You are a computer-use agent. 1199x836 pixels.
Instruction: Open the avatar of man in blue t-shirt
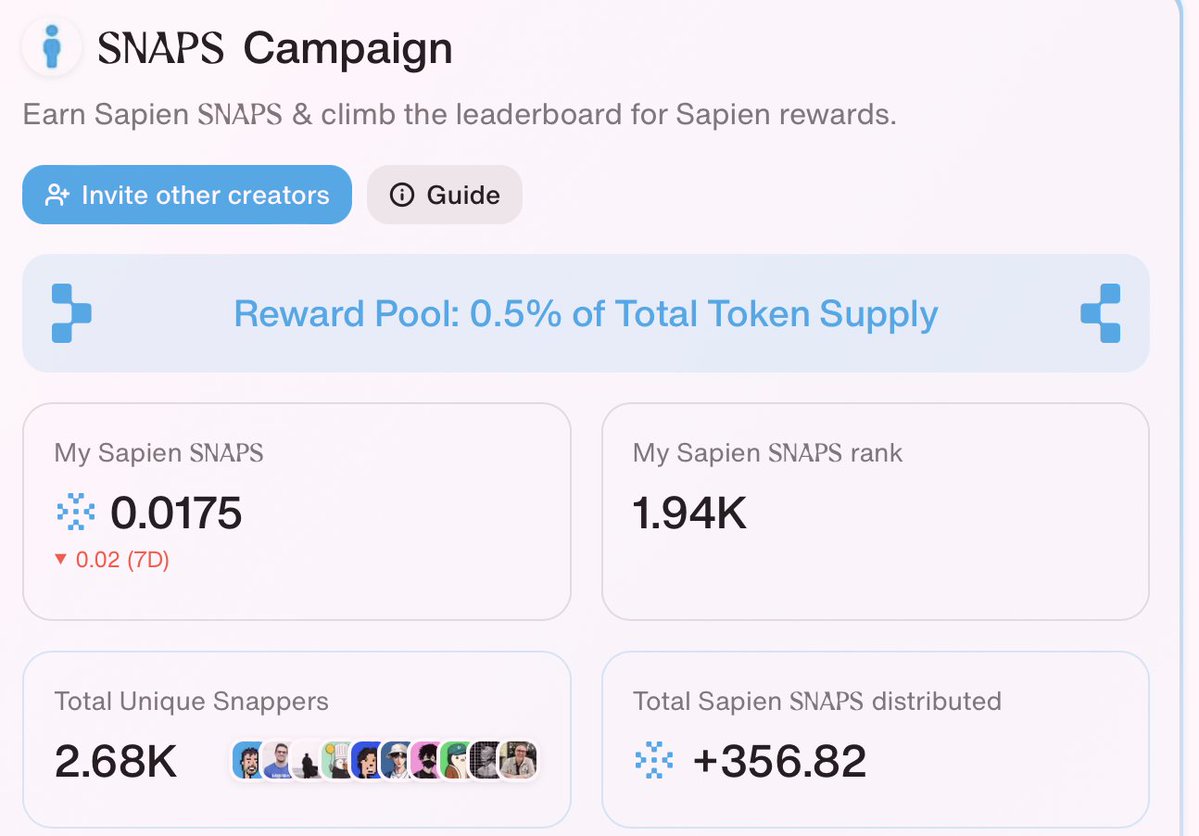(x=277, y=760)
